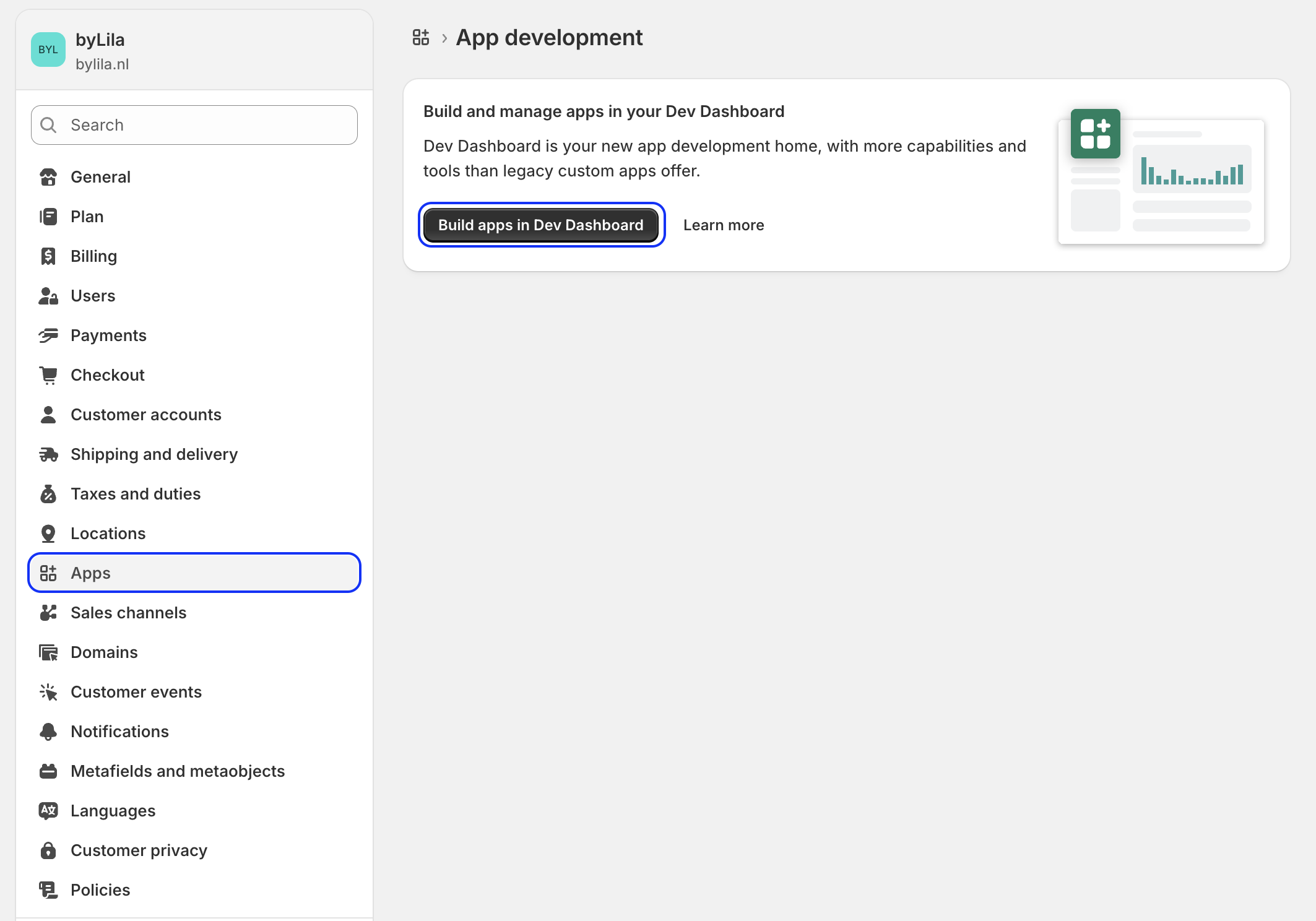Click the Locations pin icon
The height and width of the screenshot is (921, 1316).
tap(49, 533)
